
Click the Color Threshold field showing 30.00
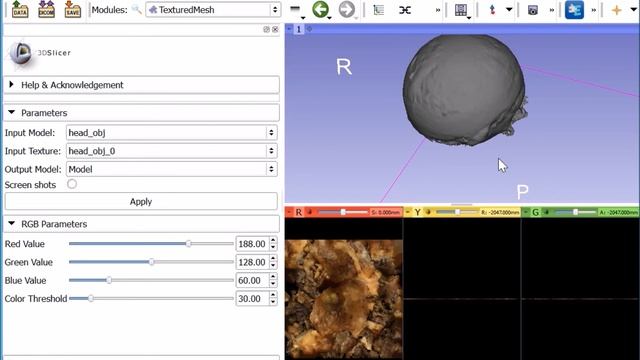coord(252,298)
